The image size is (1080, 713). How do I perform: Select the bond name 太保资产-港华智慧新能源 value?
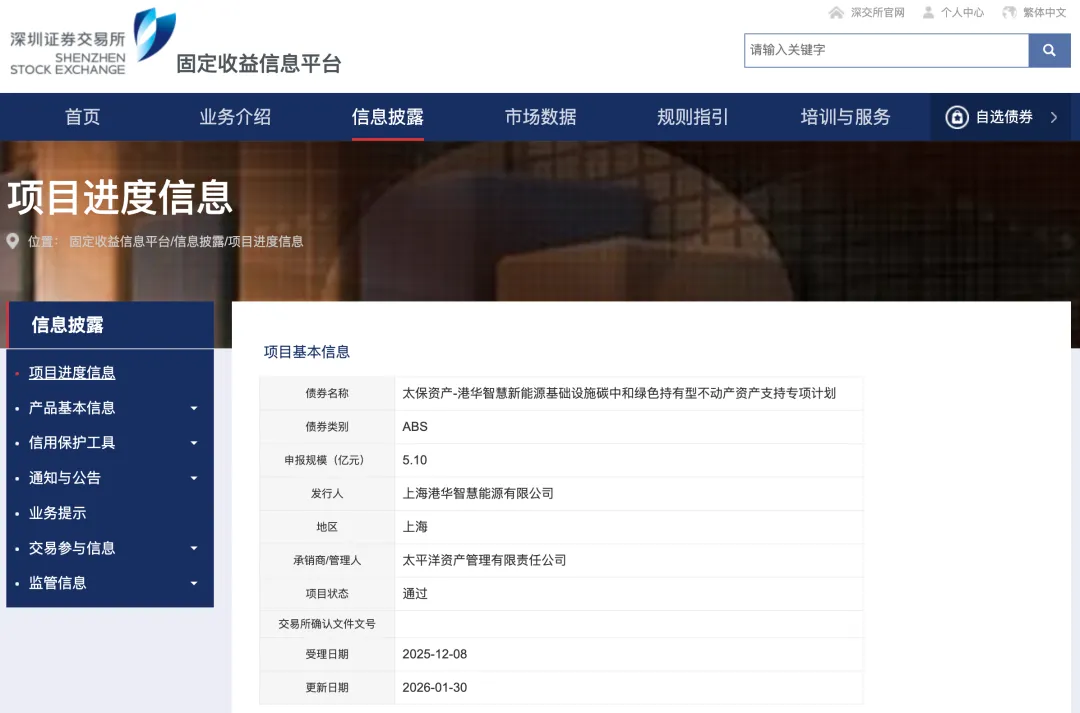(x=619, y=393)
